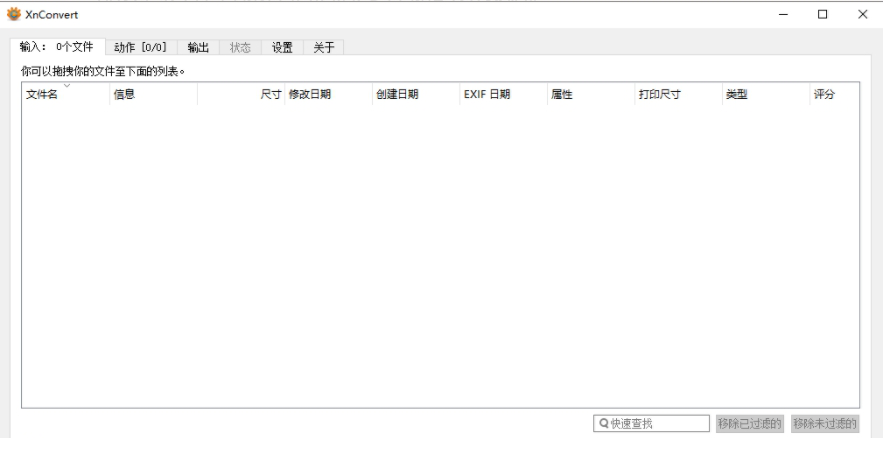Sort by the 文件名 column header
The width and height of the screenshot is (883, 455).
tap(65, 94)
